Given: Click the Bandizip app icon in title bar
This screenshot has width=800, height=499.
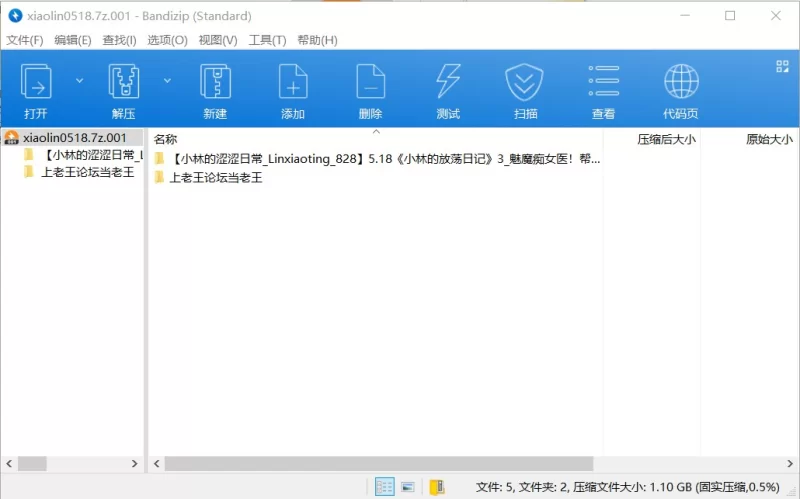Looking at the screenshot, I should (15, 16).
